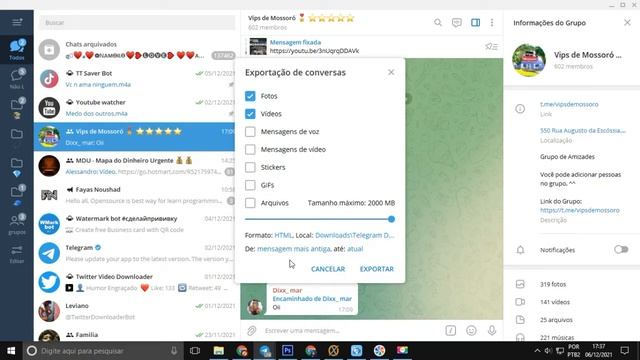The width and height of the screenshot is (640, 360).
Task: Open the emoji picker icon
Action: [471, 331]
